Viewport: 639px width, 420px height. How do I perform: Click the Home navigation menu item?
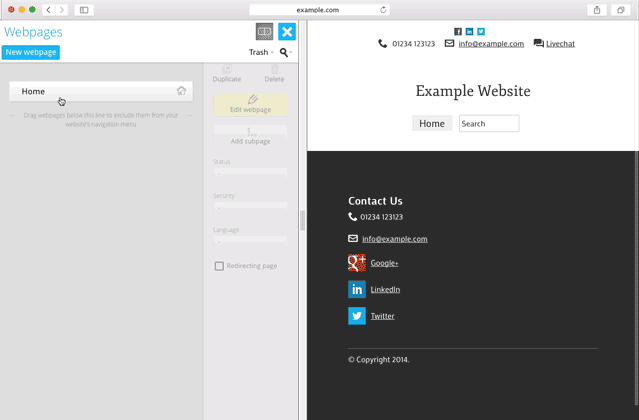[x=432, y=123]
